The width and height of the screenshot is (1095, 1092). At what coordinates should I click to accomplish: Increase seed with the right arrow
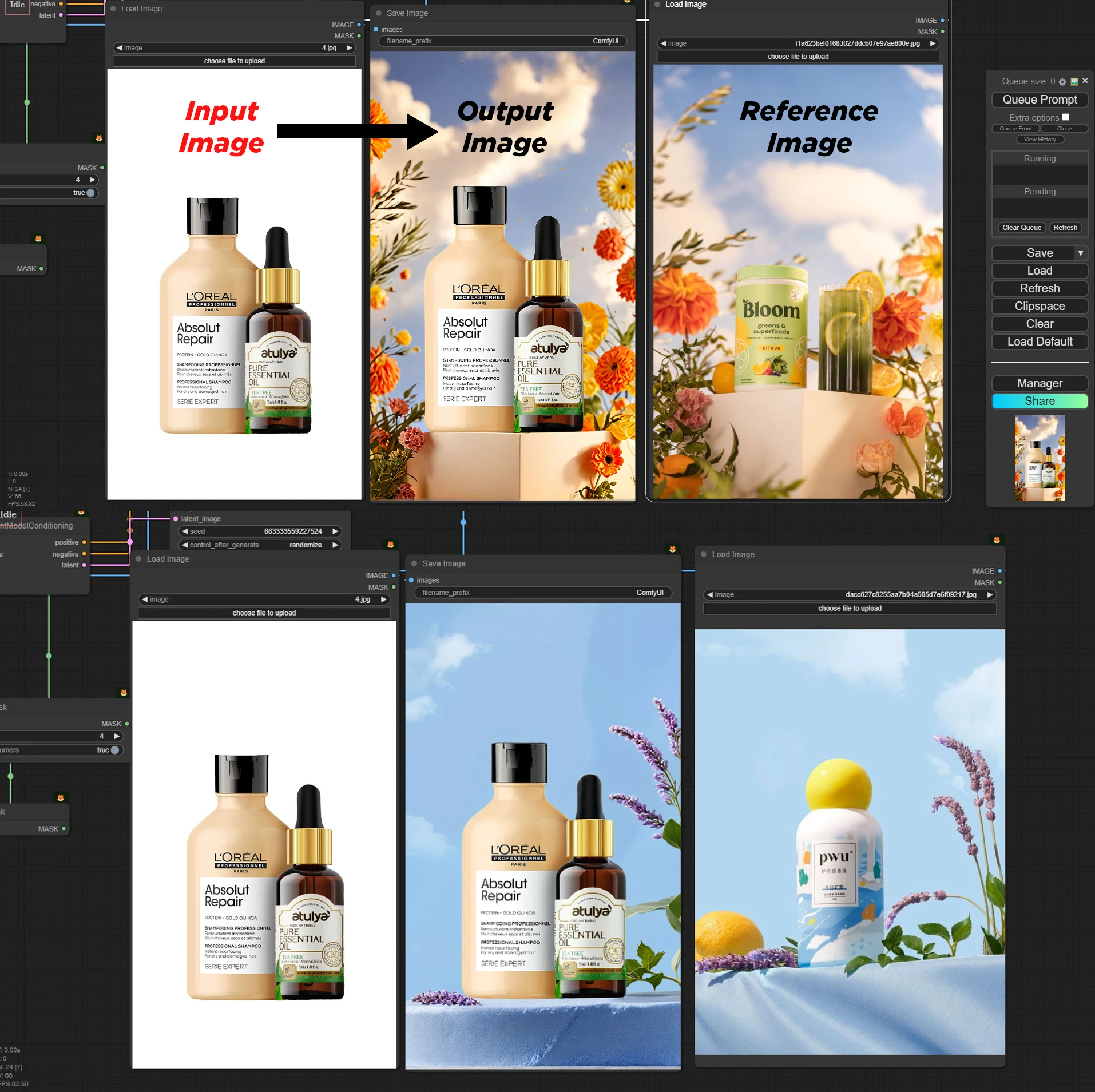(x=335, y=531)
